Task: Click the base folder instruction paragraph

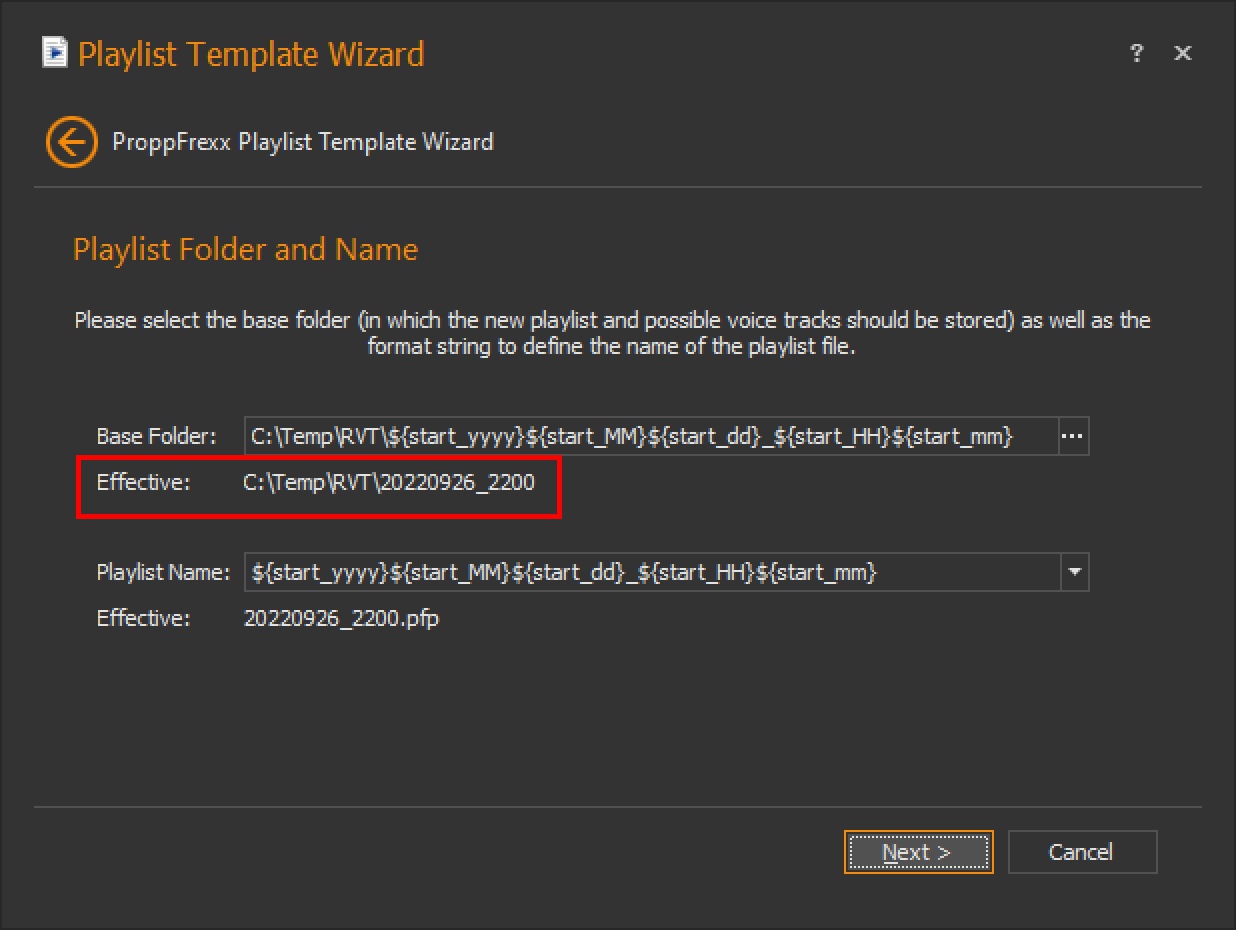Action: 612,334
